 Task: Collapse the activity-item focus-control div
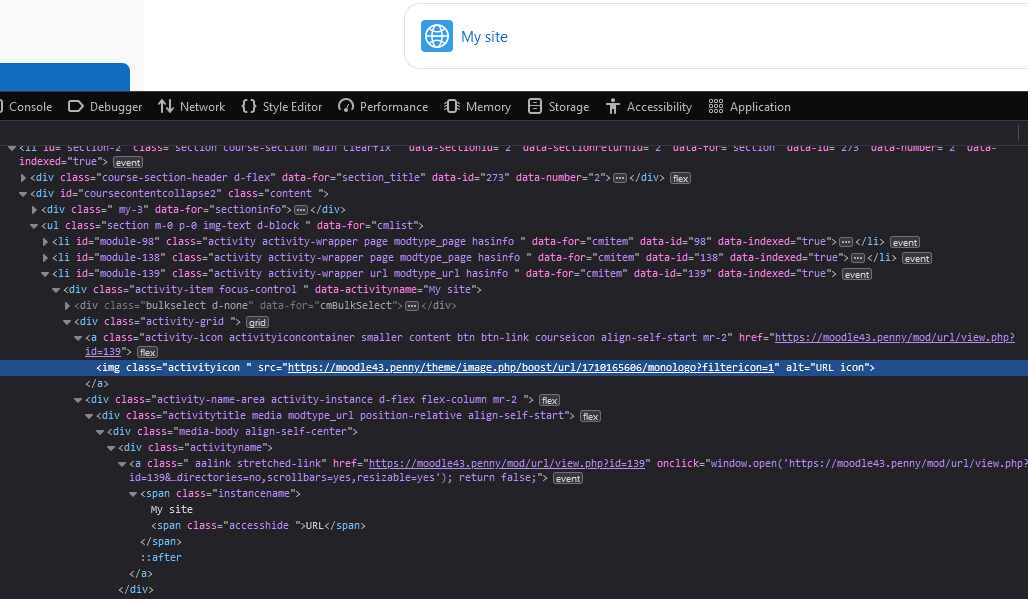pyautogui.click(x=56, y=290)
